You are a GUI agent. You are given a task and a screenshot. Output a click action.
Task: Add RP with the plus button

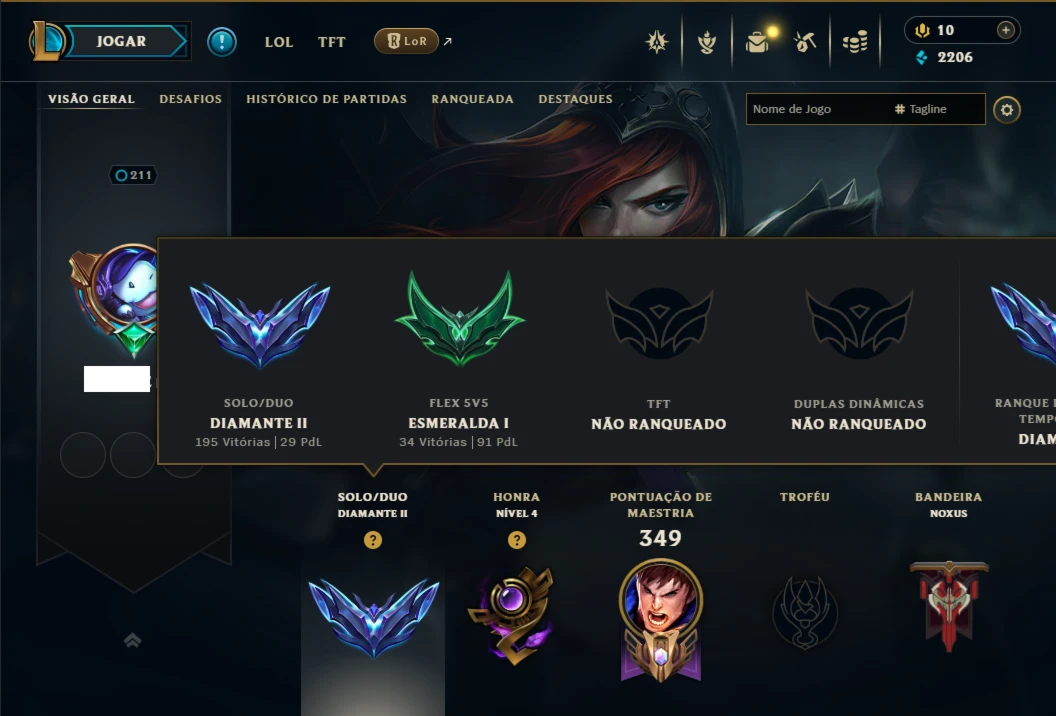click(x=1005, y=30)
